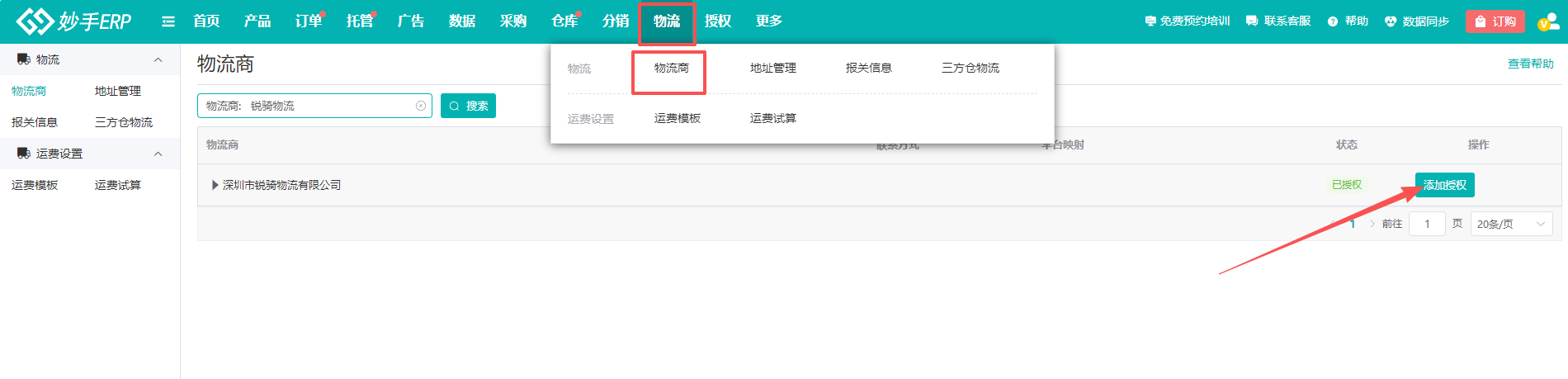Open the 首页 menu
The height and width of the screenshot is (379, 1568).
pyautogui.click(x=206, y=21)
